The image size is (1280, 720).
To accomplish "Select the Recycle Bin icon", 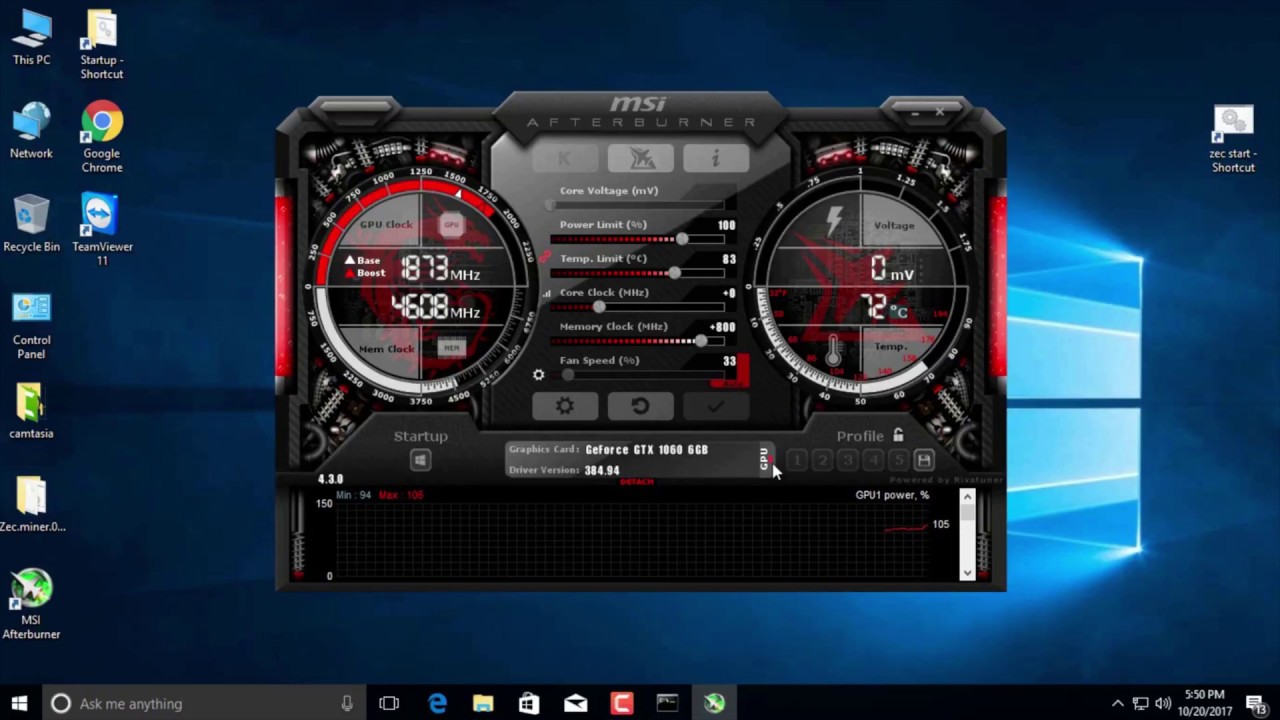I will [x=31, y=224].
